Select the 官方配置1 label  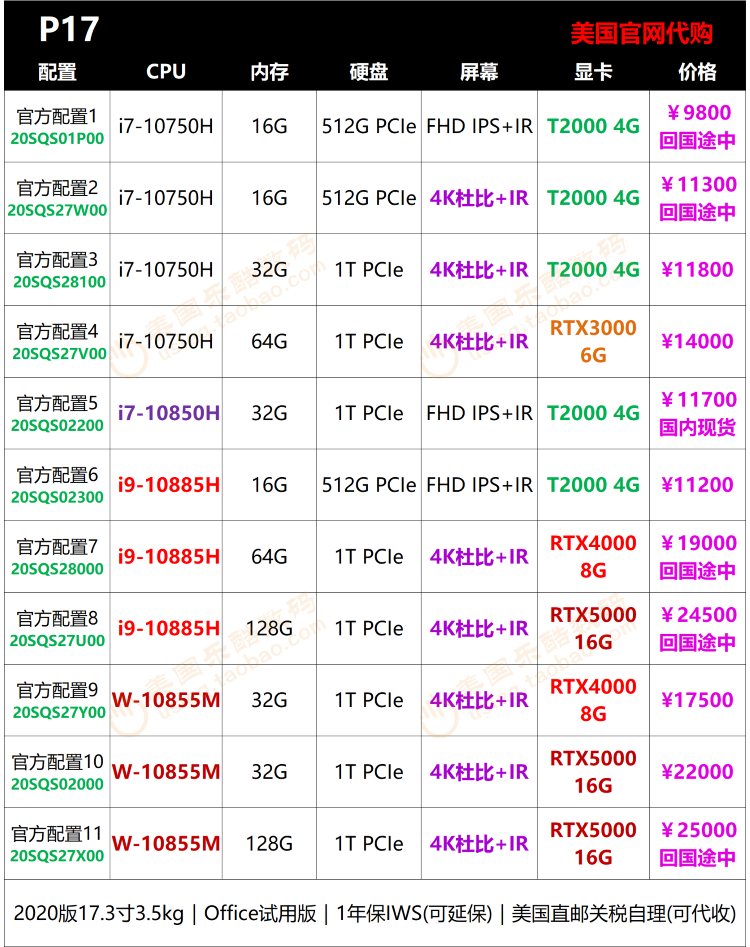tap(57, 116)
